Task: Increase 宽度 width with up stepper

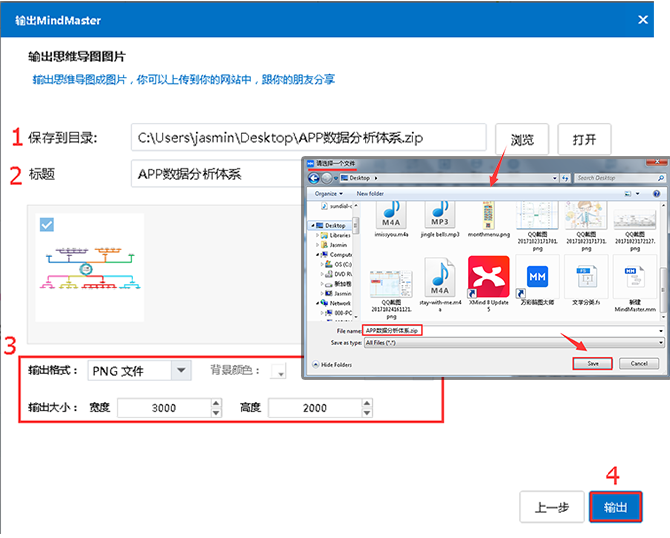Action: (216, 403)
